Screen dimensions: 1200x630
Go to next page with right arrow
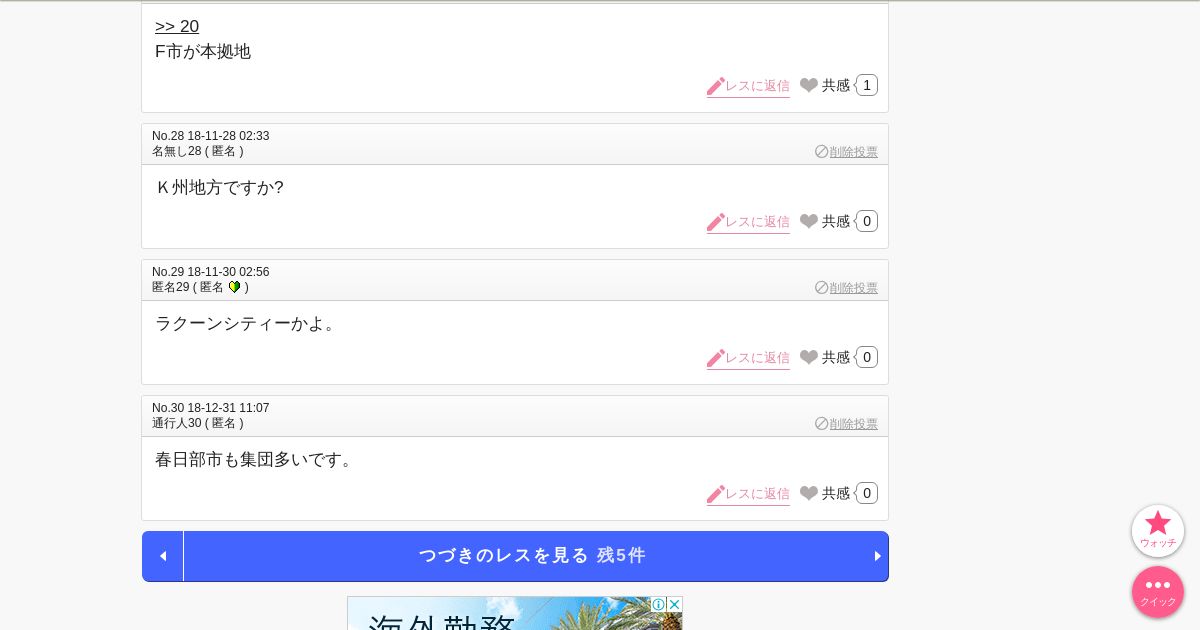[878, 556]
